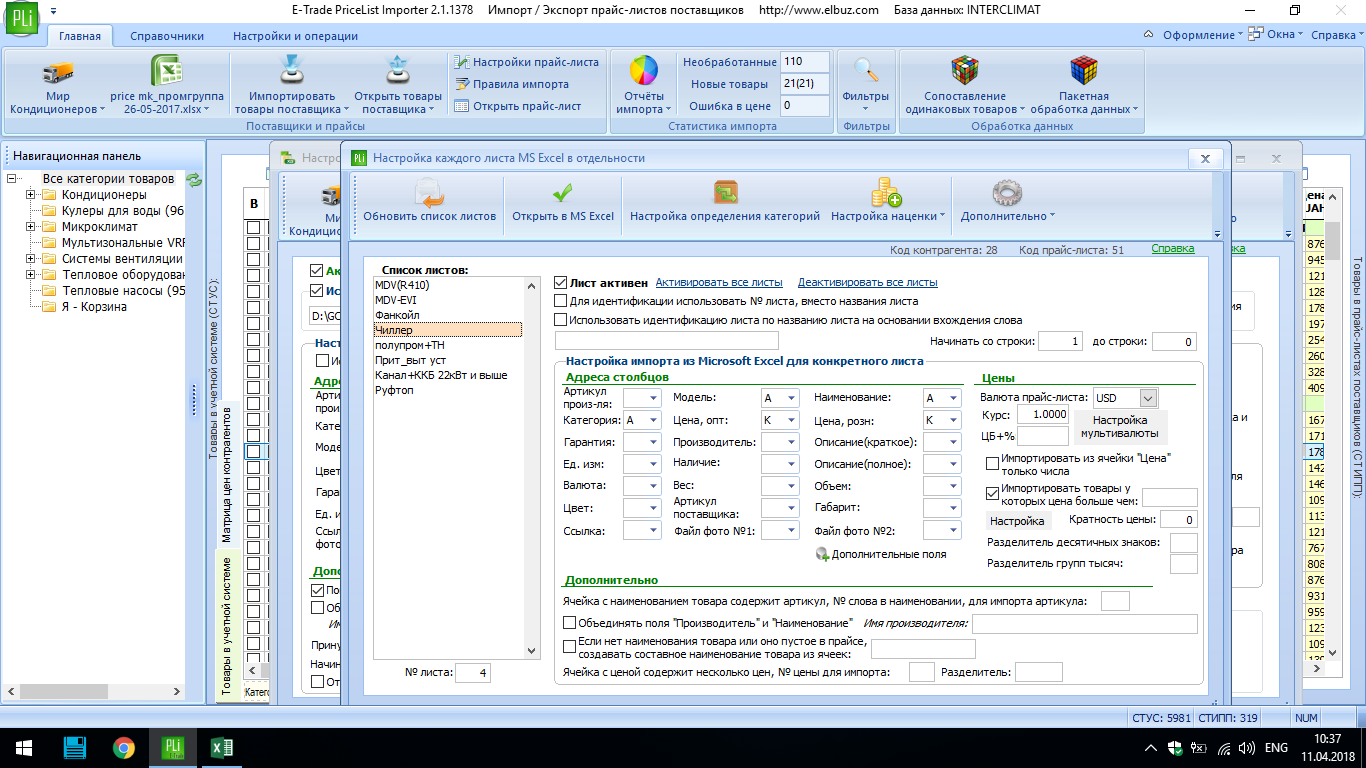Viewport: 1366px width, 768px height.
Task: Open File Explorer save icon in taskbar
Action: coord(74,747)
